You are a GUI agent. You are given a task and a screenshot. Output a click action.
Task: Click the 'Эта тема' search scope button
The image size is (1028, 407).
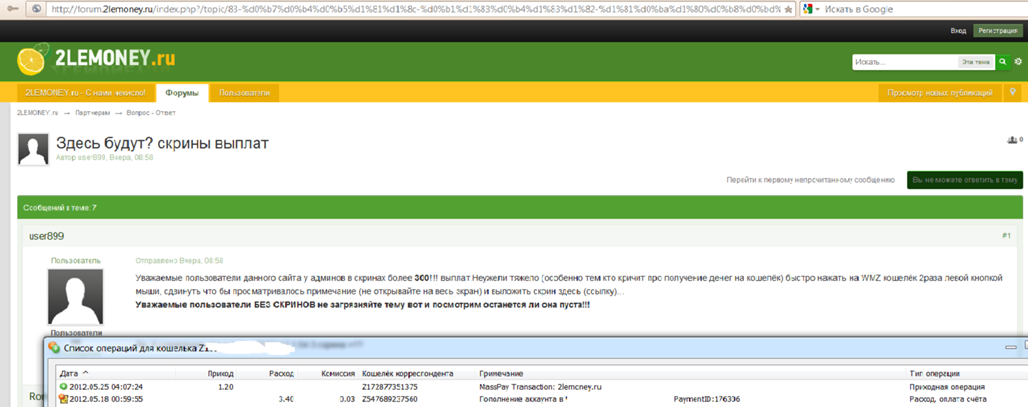point(976,62)
